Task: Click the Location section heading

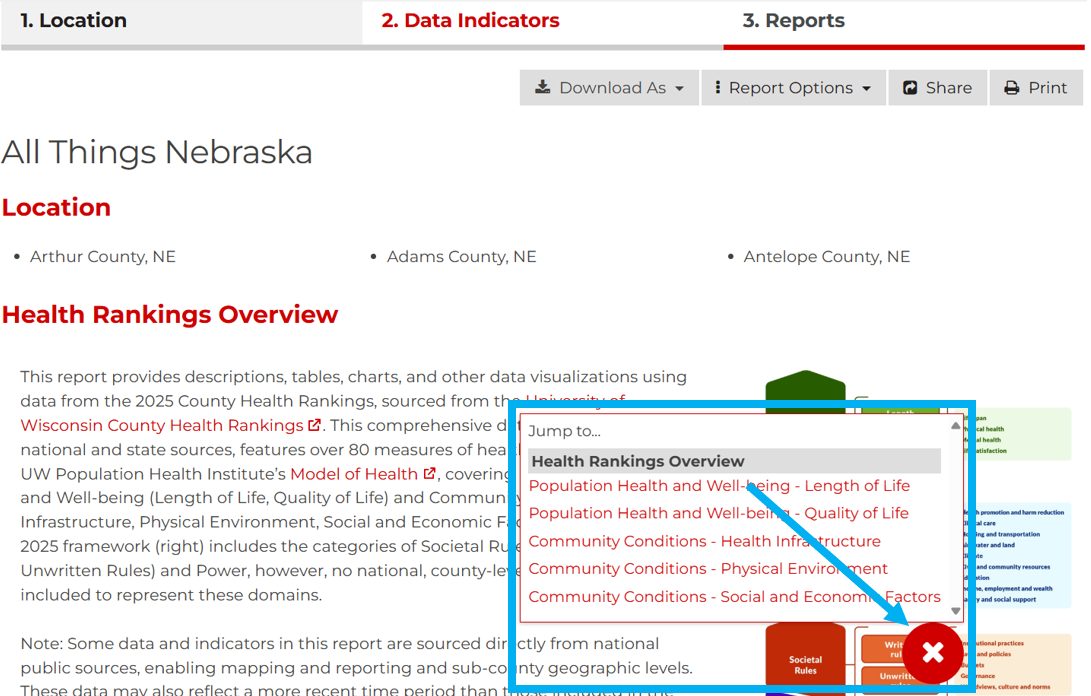Action: coord(56,207)
